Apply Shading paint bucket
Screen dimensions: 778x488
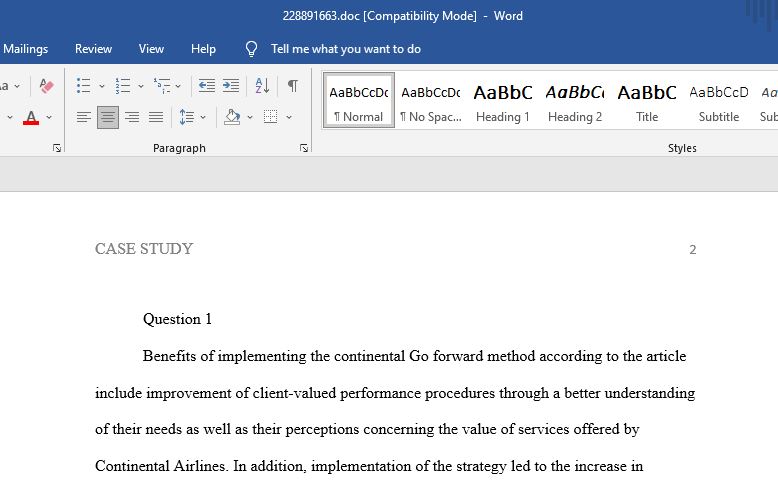232,118
